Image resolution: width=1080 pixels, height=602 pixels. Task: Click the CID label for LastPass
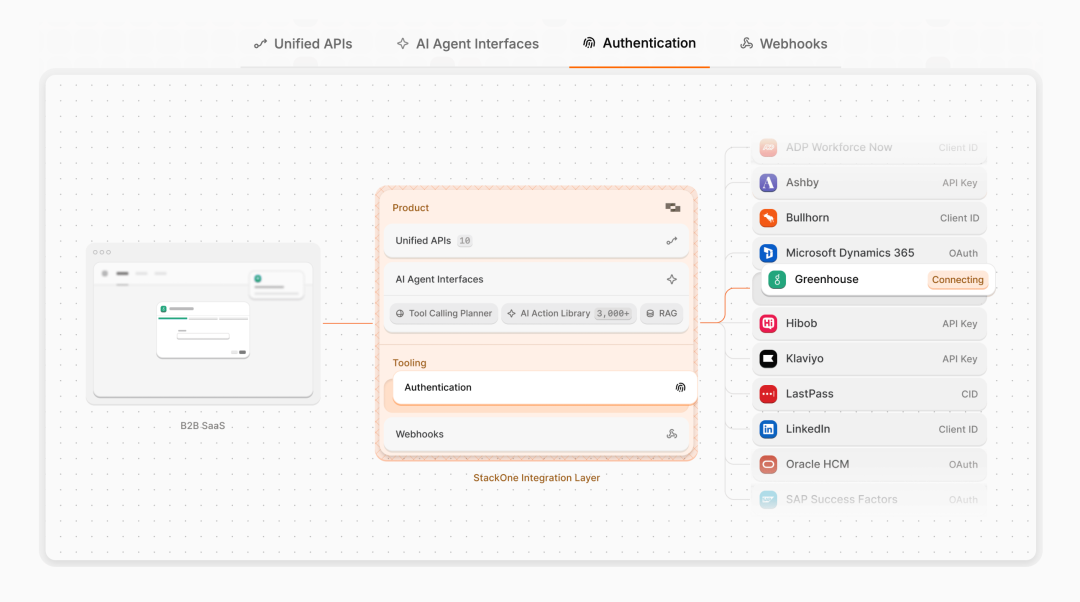coord(969,395)
